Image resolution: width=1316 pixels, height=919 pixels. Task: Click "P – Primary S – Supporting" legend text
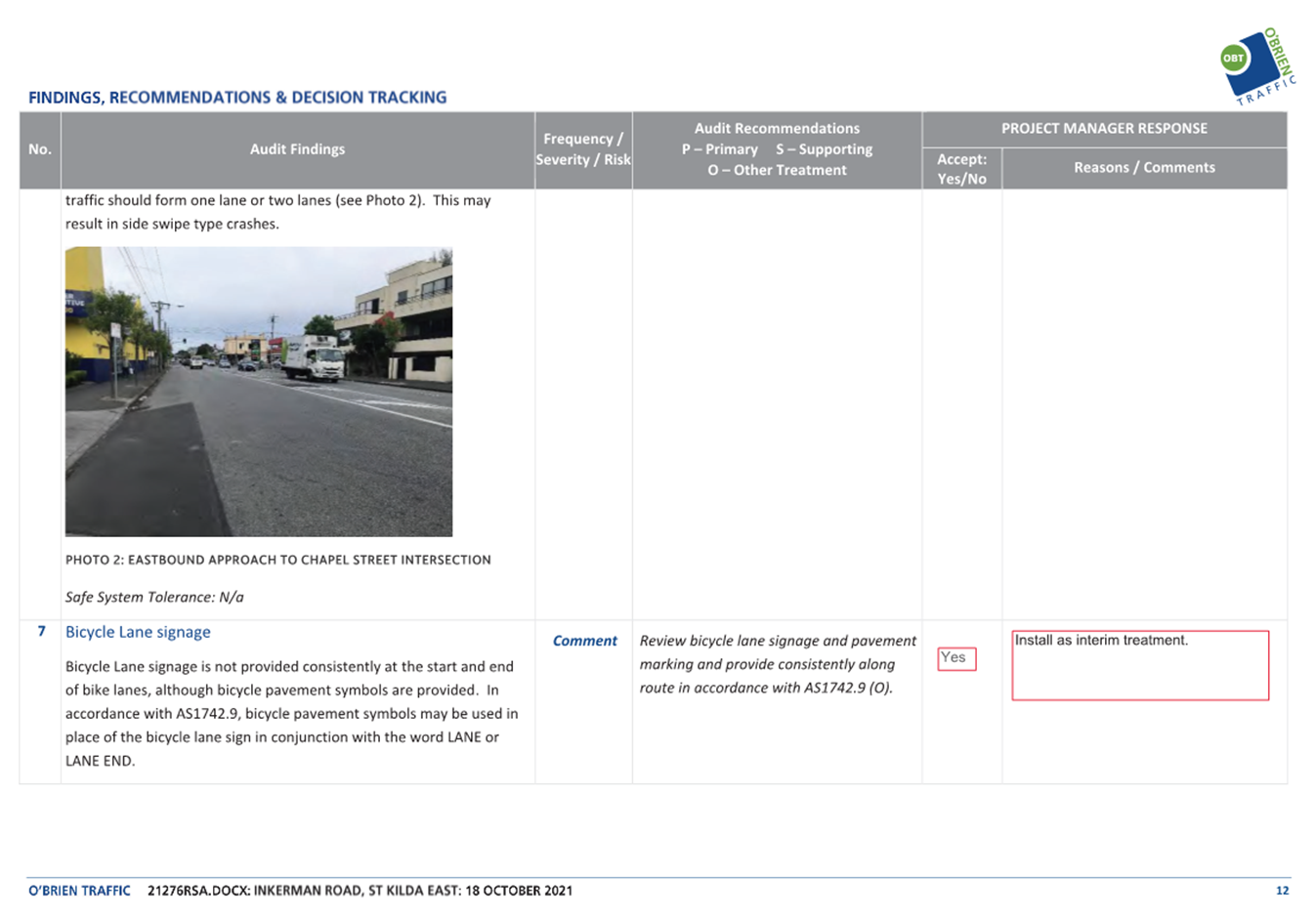pyautogui.click(x=777, y=149)
